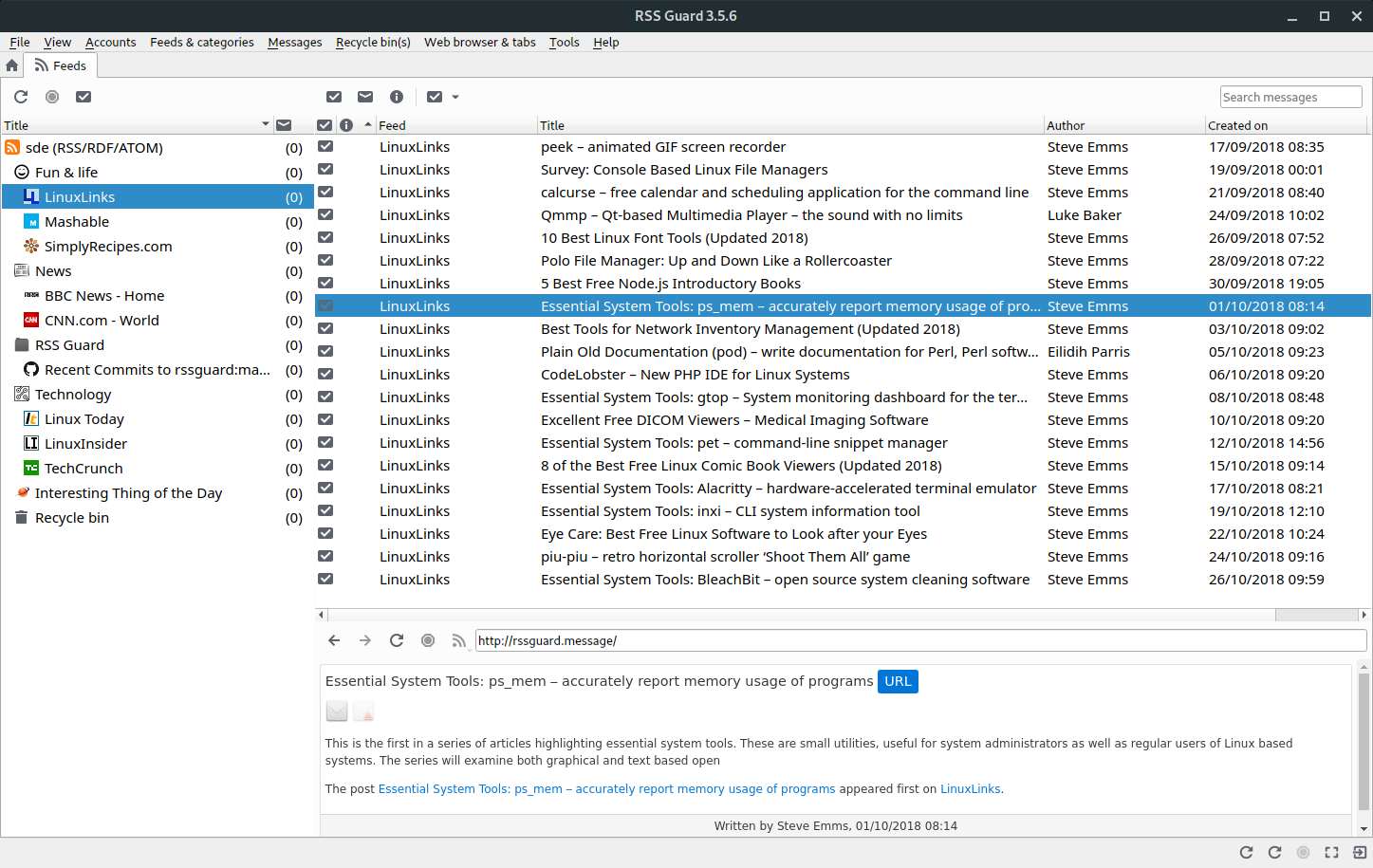Select the Technology category
1373x868 pixels.
tap(157, 395)
